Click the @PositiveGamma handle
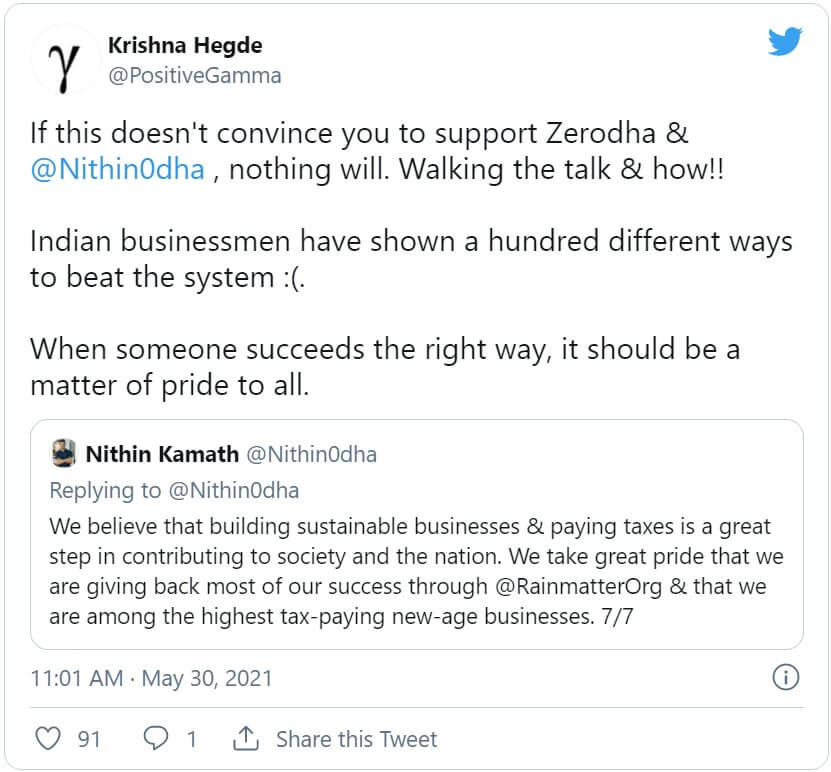The image size is (831, 772). [194, 76]
